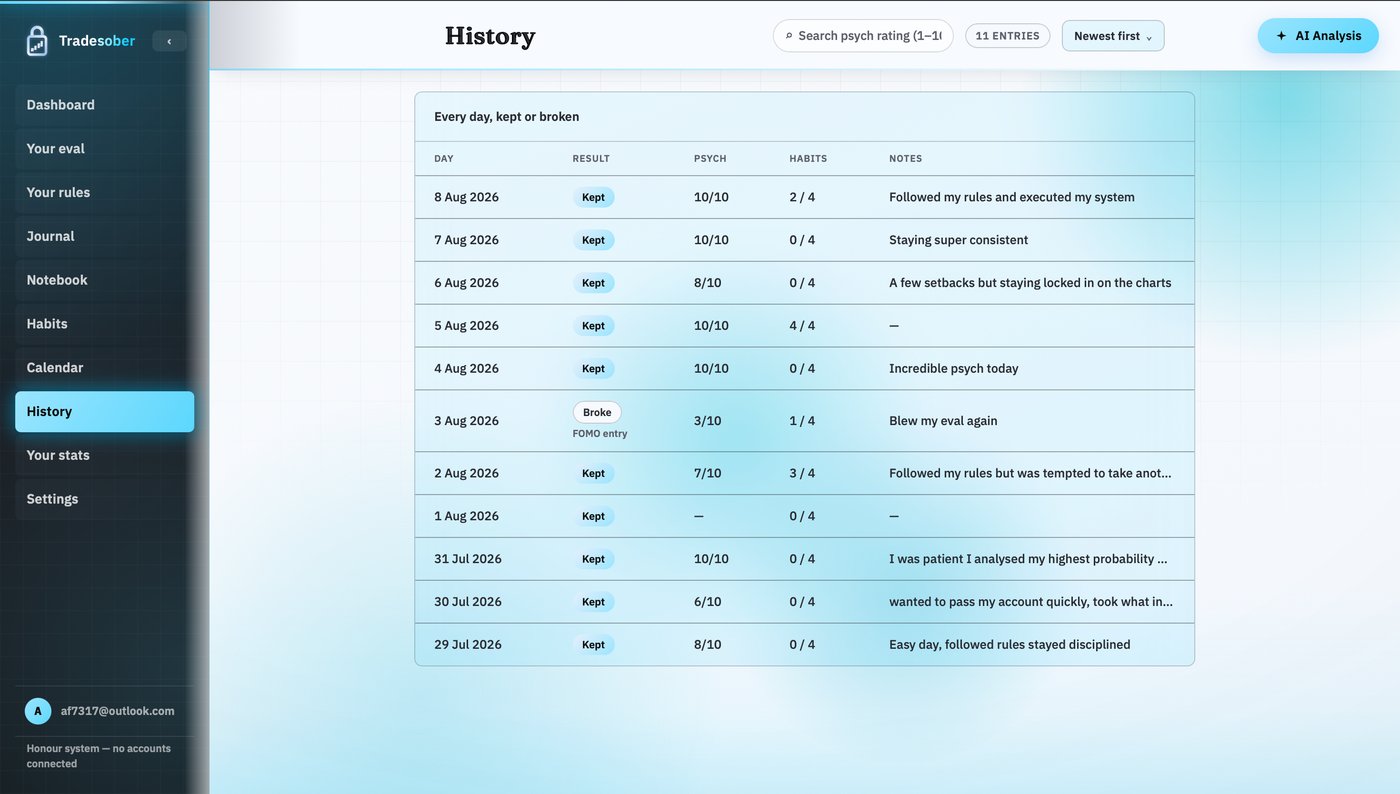Viewport: 1400px width, 794px height.
Task: Open note 'Followed my rules and executed my system'
Action: (x=1012, y=198)
